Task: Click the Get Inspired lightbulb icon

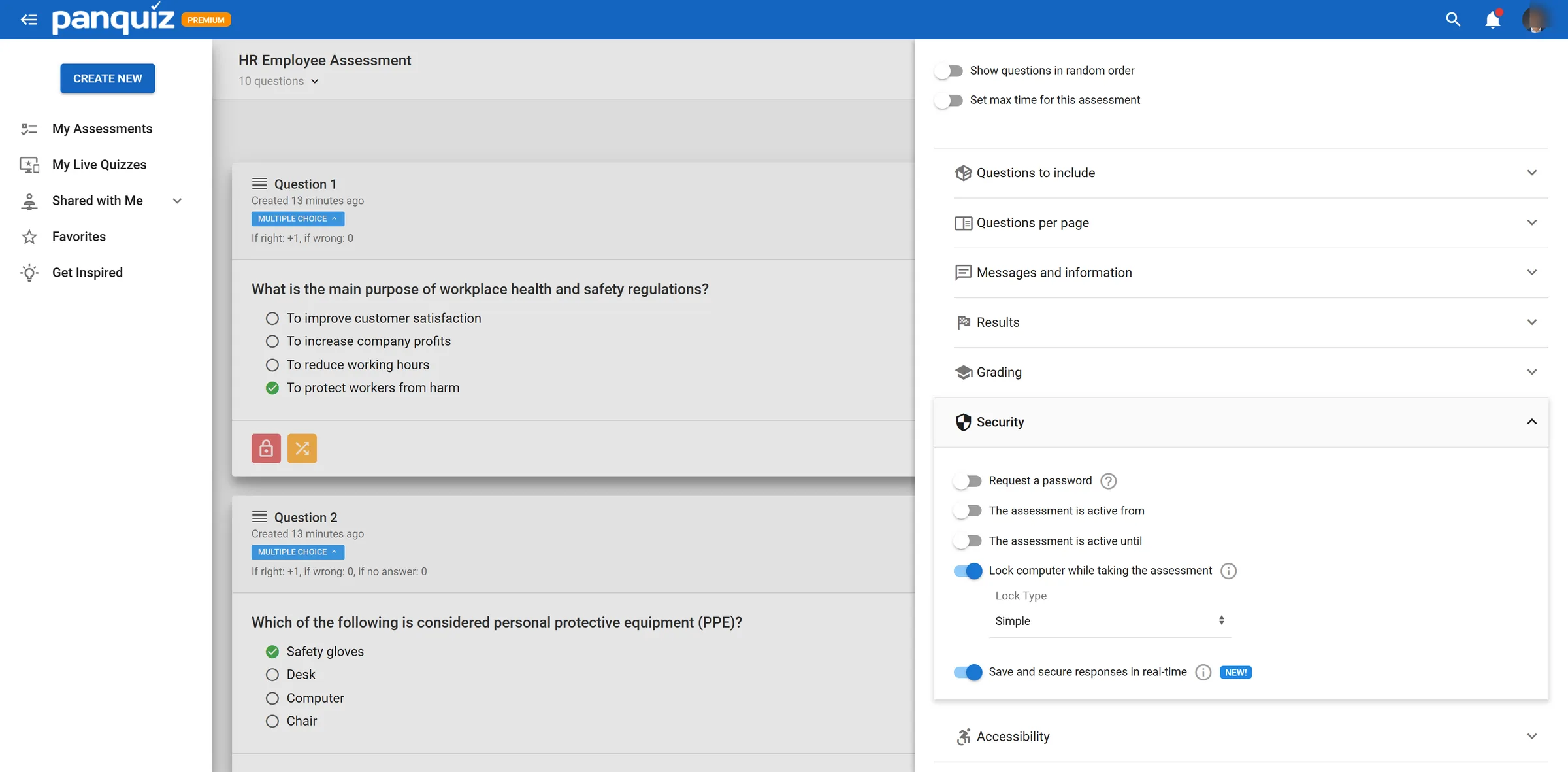Action: click(29, 273)
